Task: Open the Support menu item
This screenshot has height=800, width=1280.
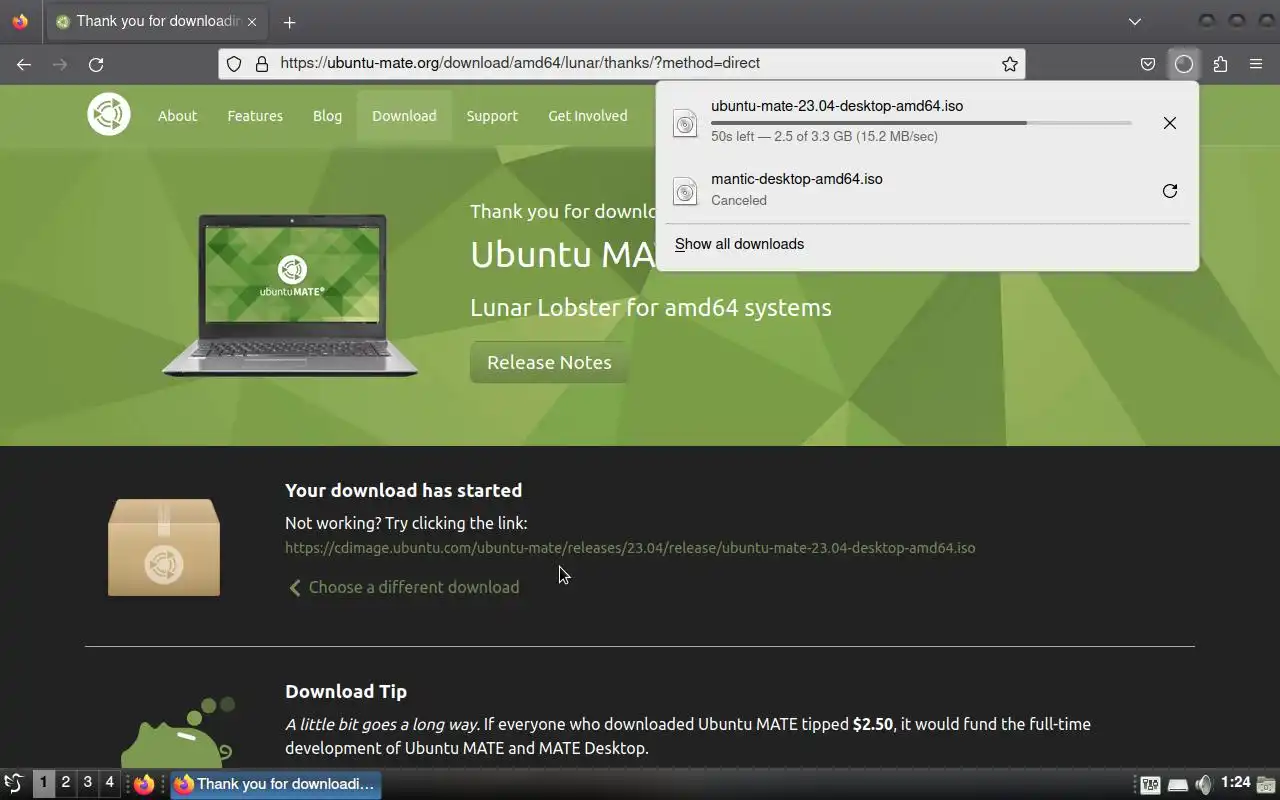Action: tap(492, 116)
